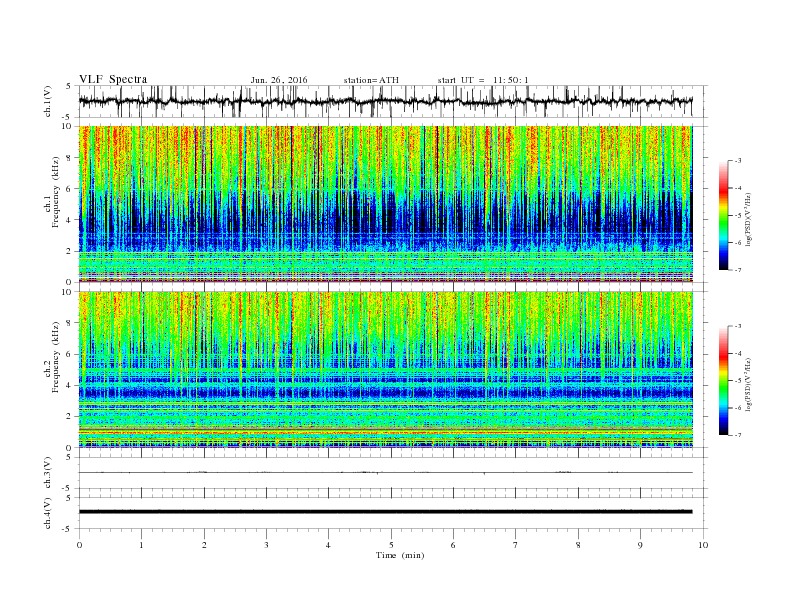Click the "4" minute tick label on time axis

click(x=328, y=545)
